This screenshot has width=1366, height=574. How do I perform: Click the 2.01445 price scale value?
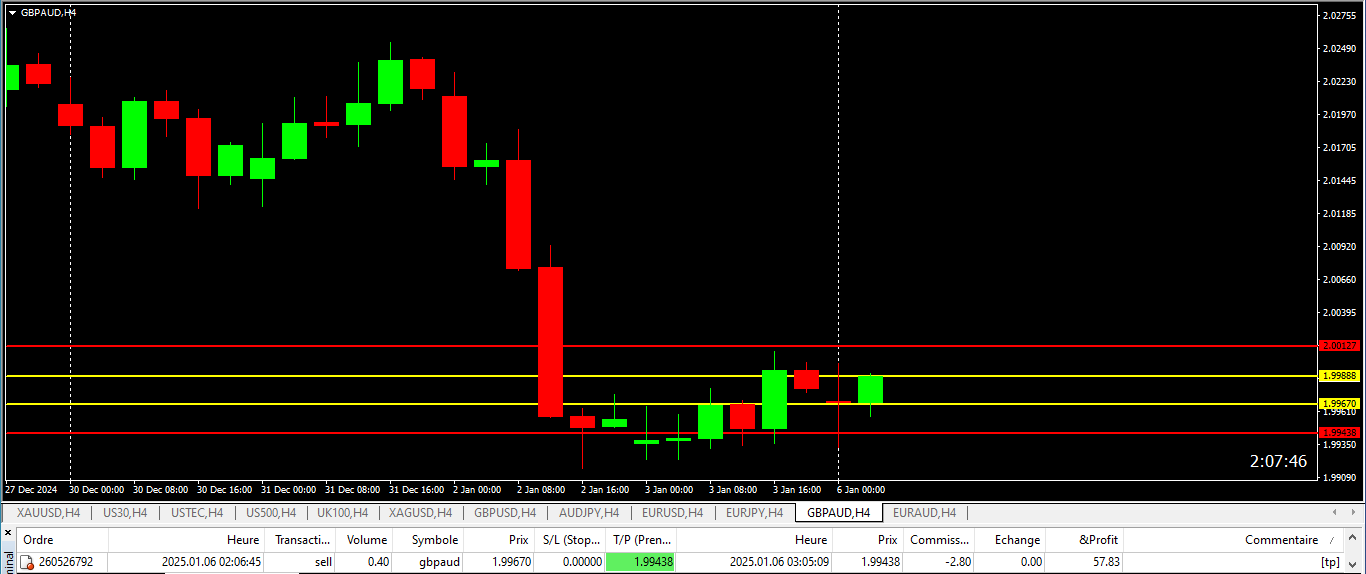click(1340, 181)
